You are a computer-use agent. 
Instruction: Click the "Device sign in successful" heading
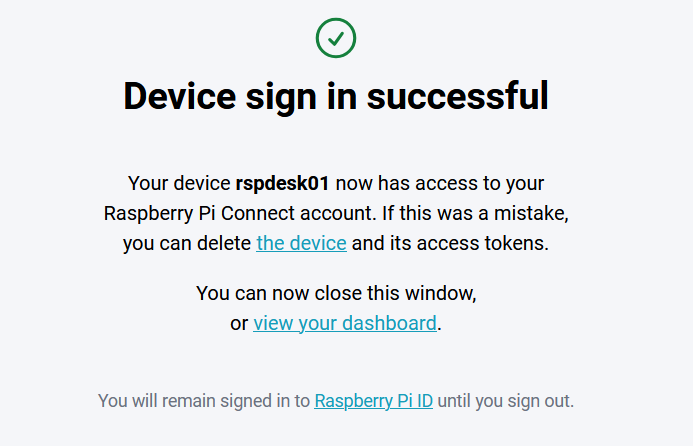tap(336, 97)
